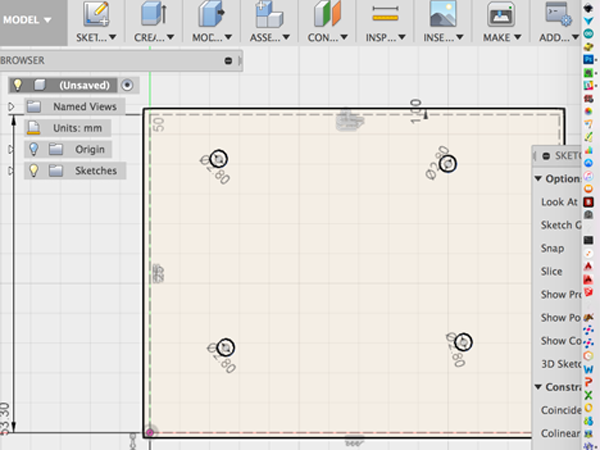Open the MODEL workspace dropdown
The width and height of the screenshot is (600, 450).
pyautogui.click(x=28, y=20)
